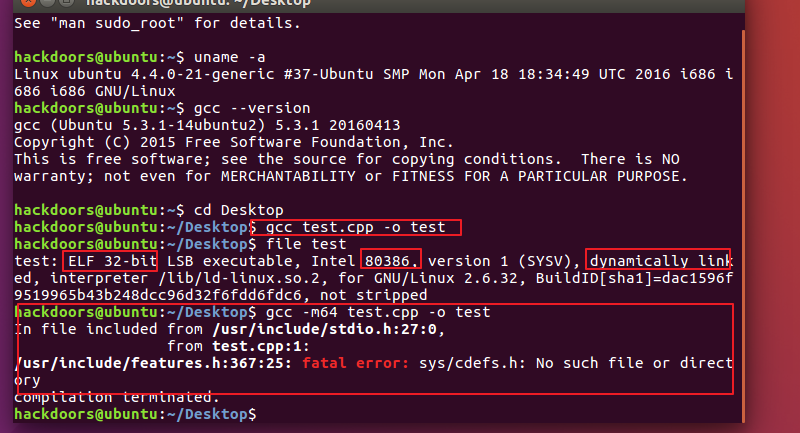Click the 'dynamically link' text
This screenshot has height=433, width=800.
[x=661, y=261]
